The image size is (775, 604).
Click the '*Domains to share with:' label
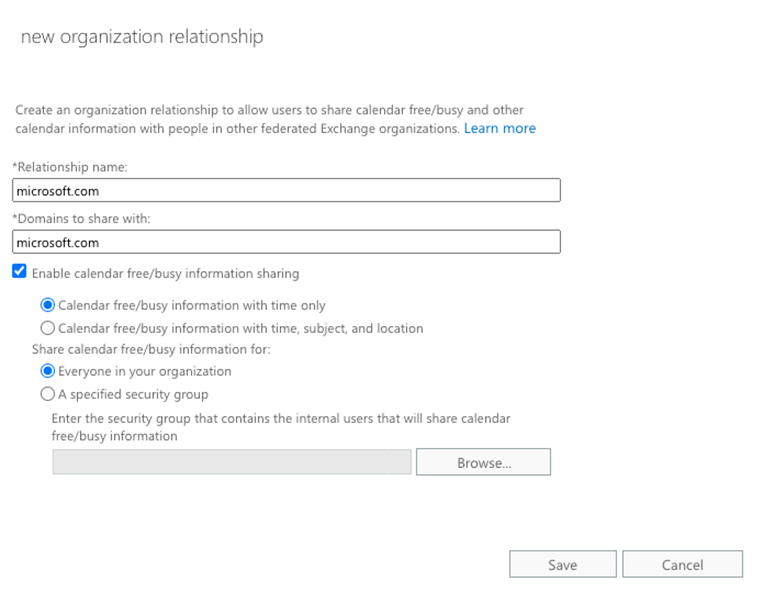(x=81, y=218)
